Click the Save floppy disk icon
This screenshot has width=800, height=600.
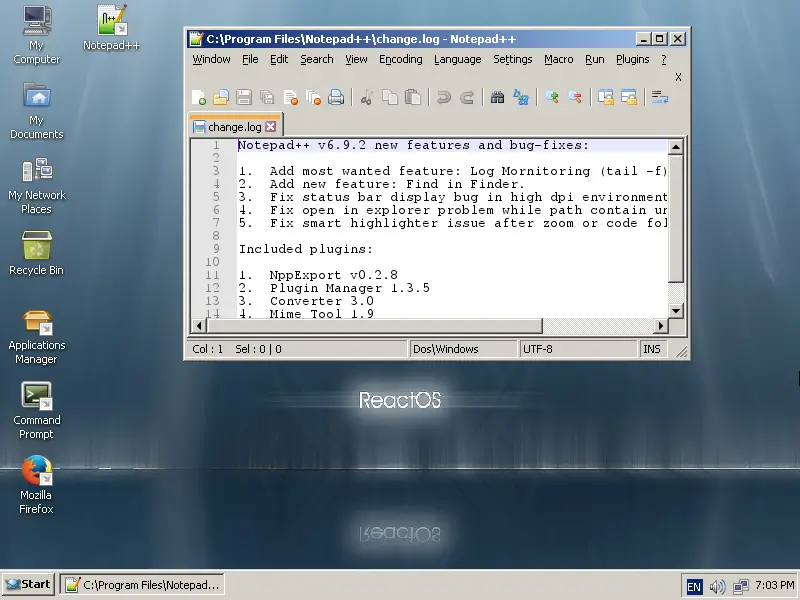point(244,97)
